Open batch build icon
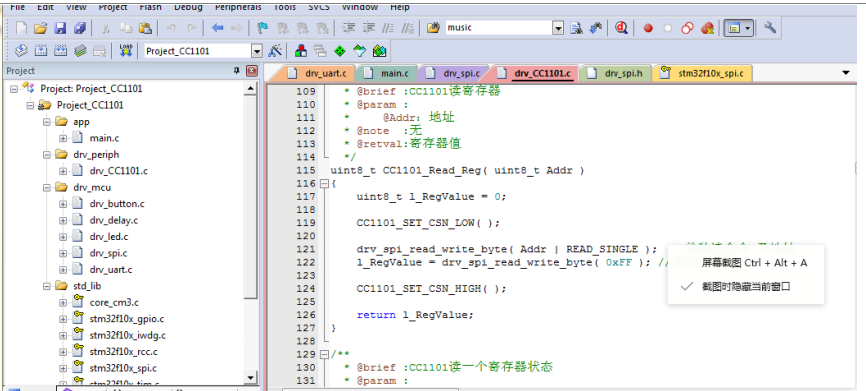The width and height of the screenshot is (866, 391). (80, 51)
